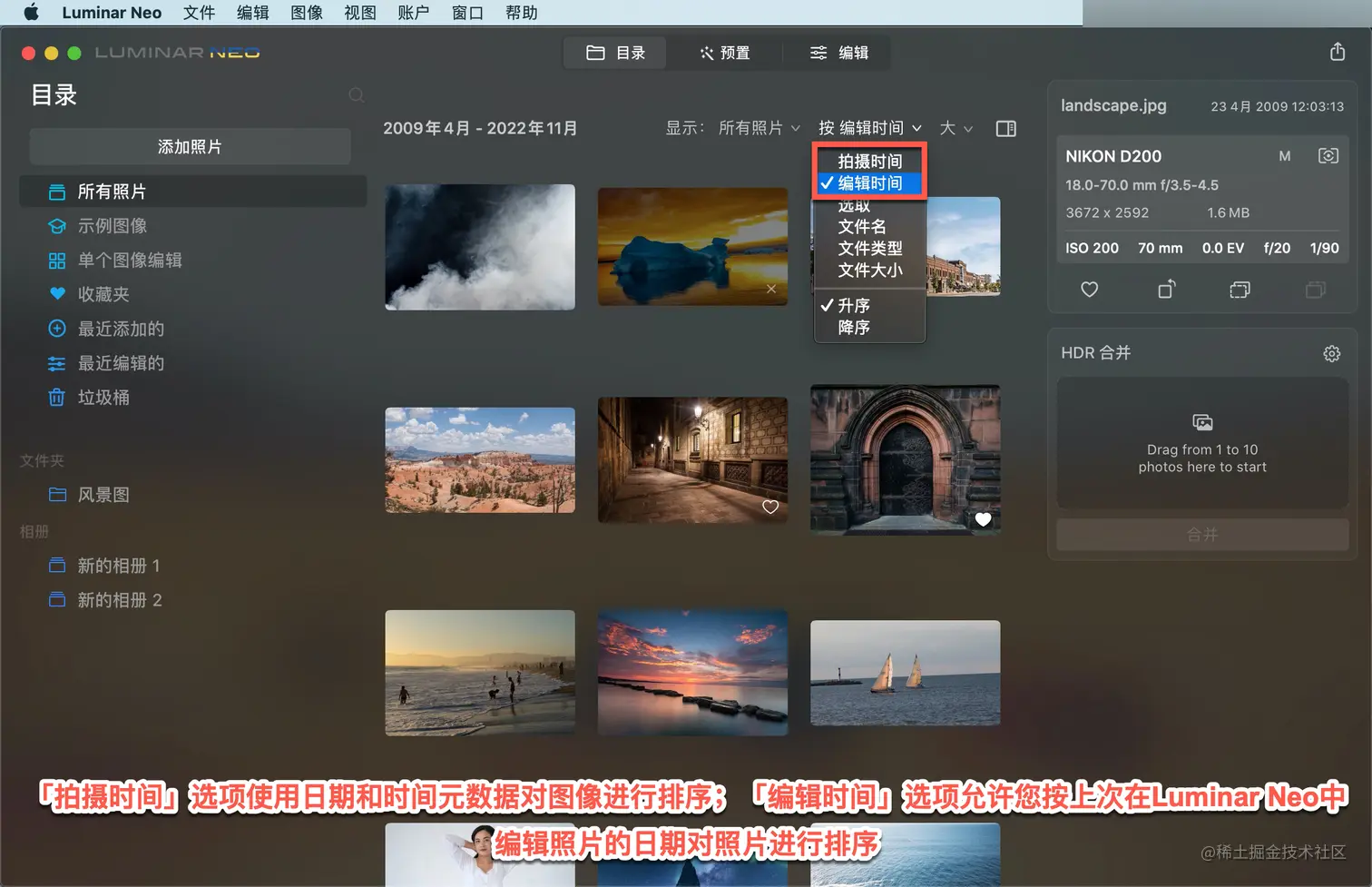This screenshot has height=887, width=1372.
Task: Click the f/20 aperture value
Action: [x=1277, y=248]
